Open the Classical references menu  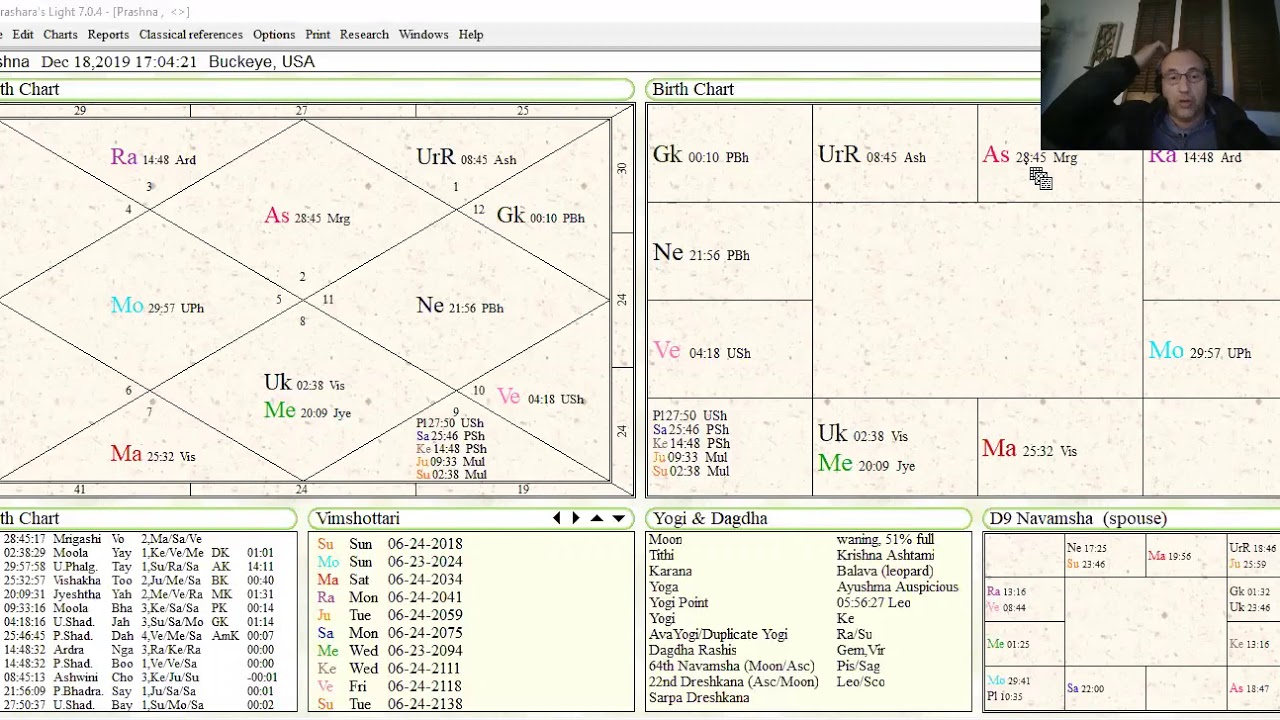191,34
